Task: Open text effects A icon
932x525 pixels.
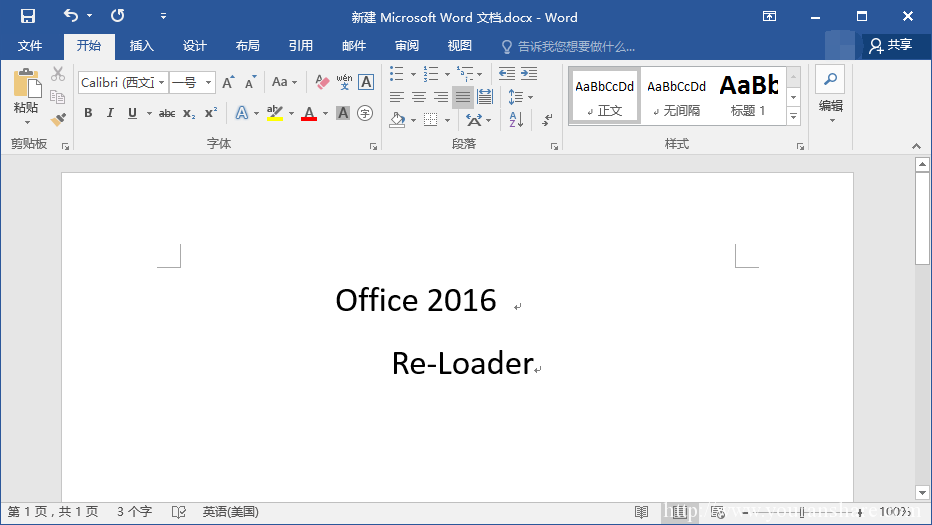Action: (241, 113)
